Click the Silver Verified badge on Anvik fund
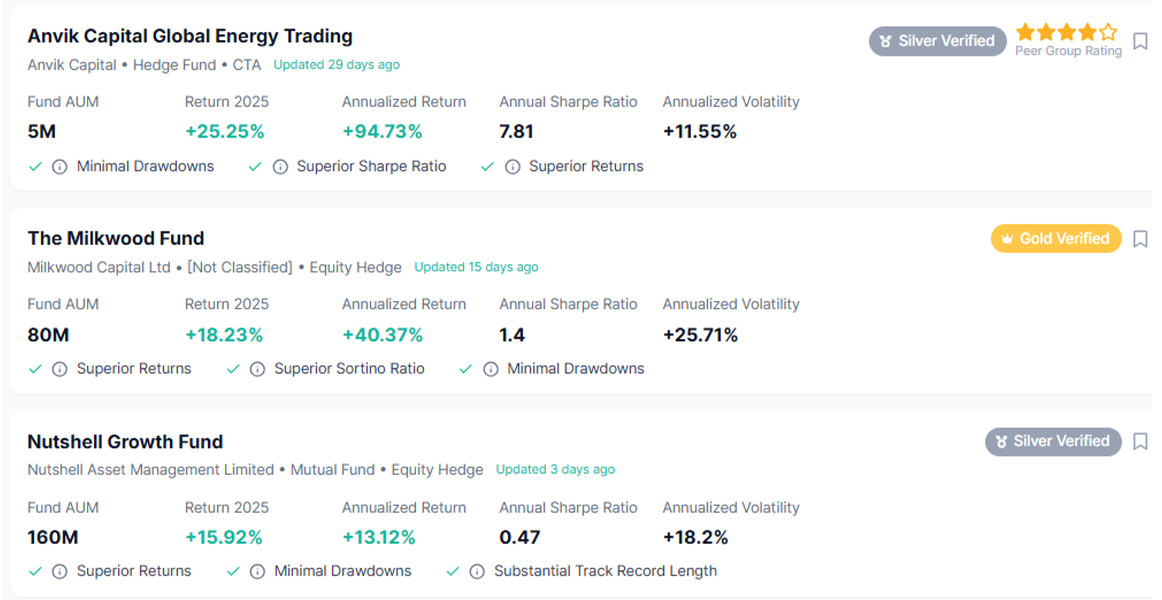 [937, 41]
